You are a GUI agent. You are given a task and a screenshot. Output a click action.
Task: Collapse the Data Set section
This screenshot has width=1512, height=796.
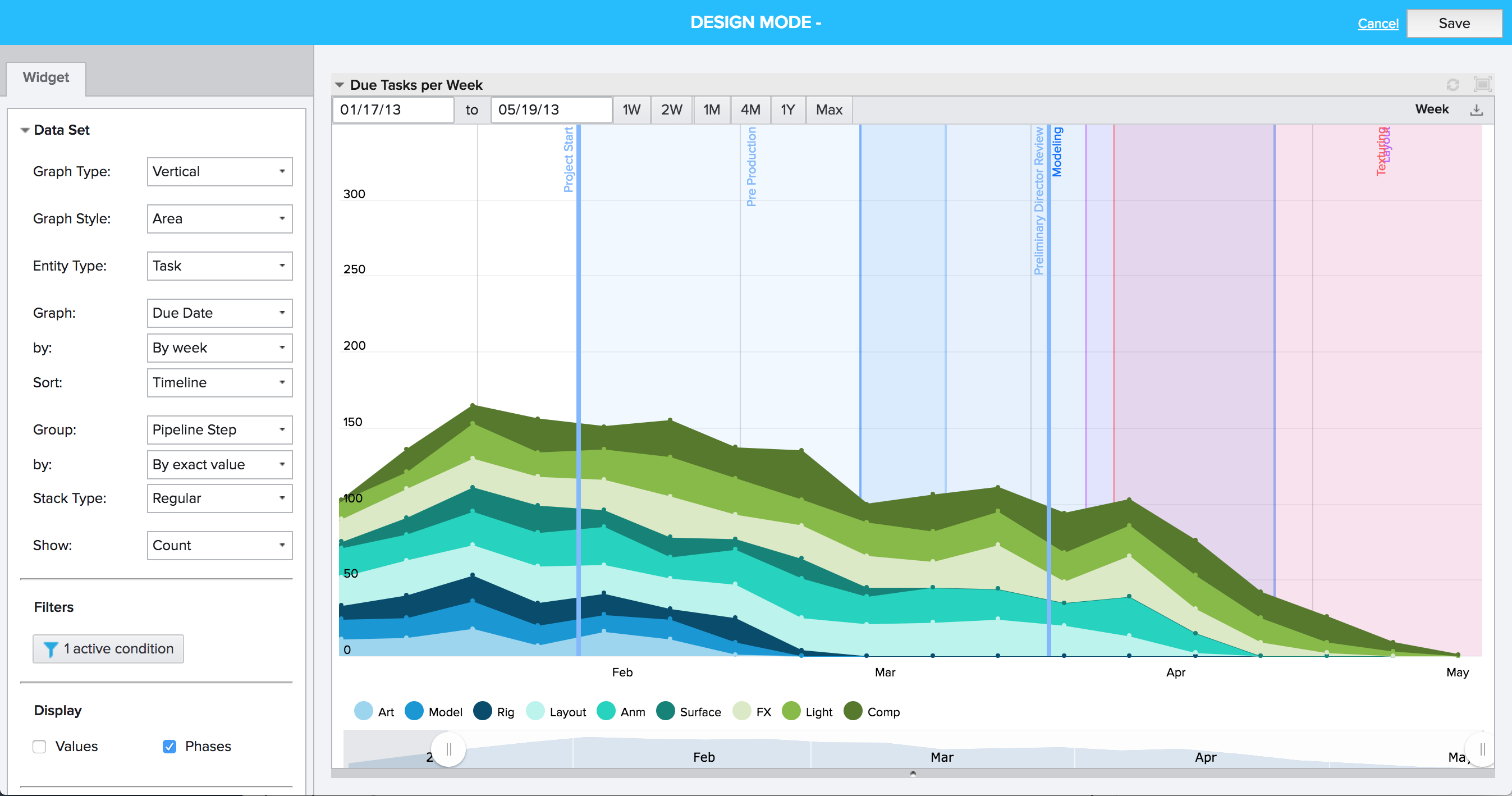point(25,130)
